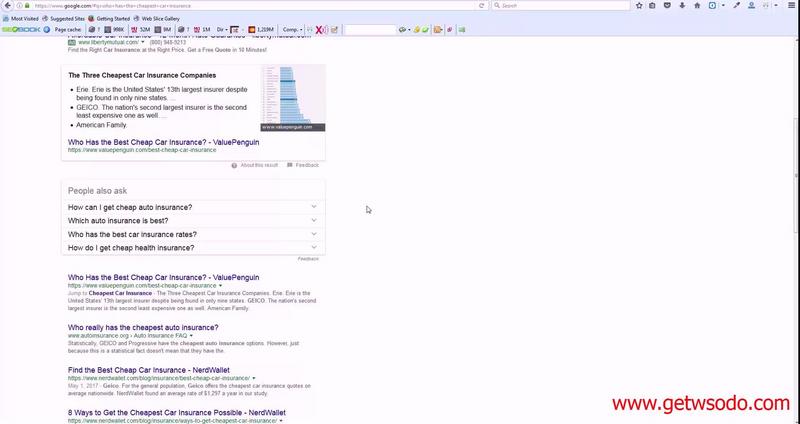Reload the page with the refresh icon
This screenshot has width=800, height=424.
click(x=481, y=6)
